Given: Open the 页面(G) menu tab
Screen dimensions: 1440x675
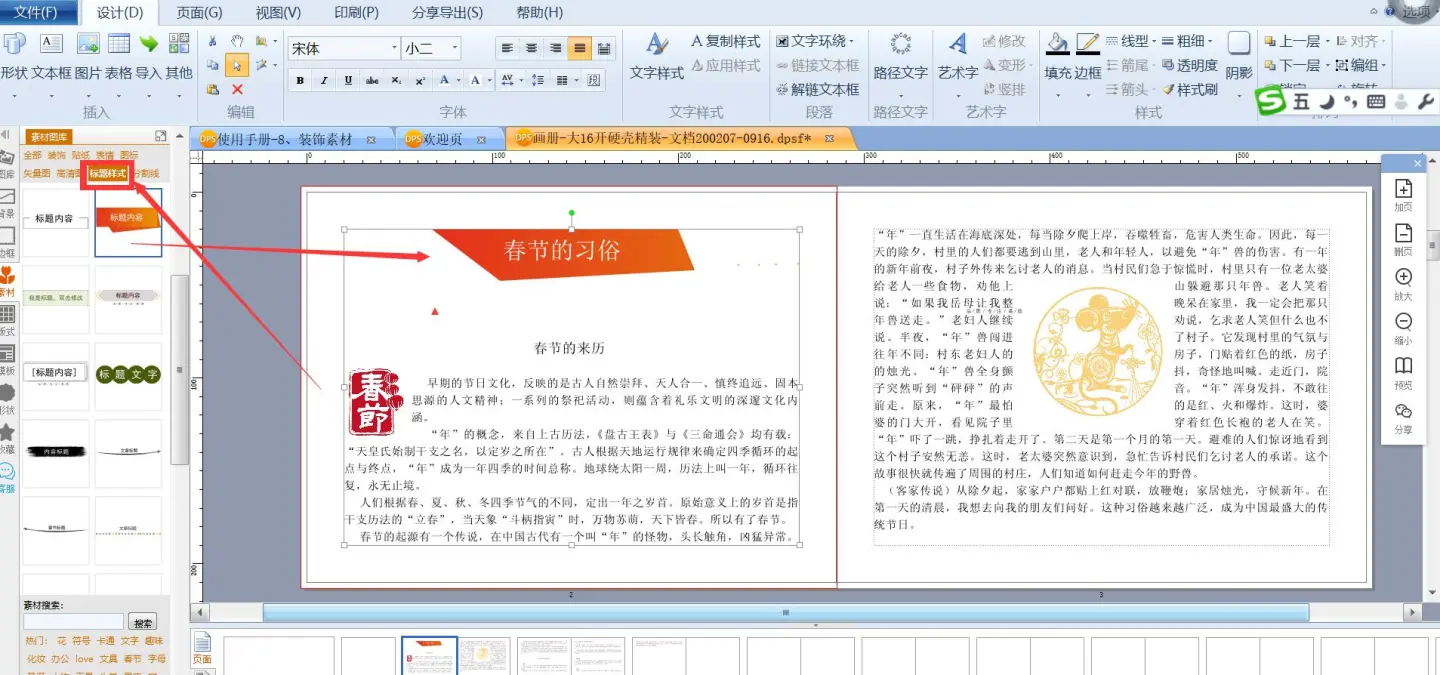Looking at the screenshot, I should pyautogui.click(x=199, y=12).
